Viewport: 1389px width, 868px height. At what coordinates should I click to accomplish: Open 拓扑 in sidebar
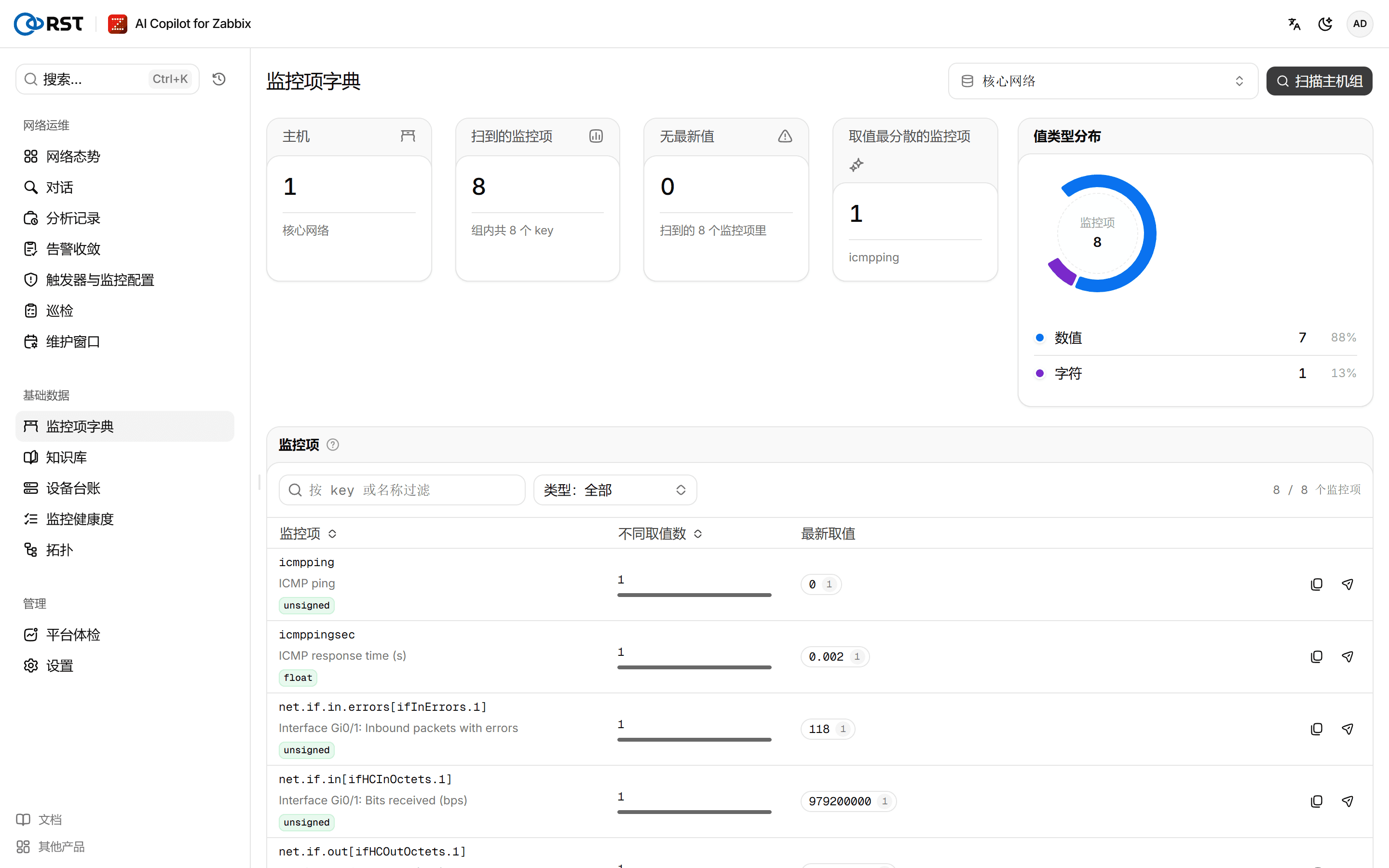click(x=124, y=550)
